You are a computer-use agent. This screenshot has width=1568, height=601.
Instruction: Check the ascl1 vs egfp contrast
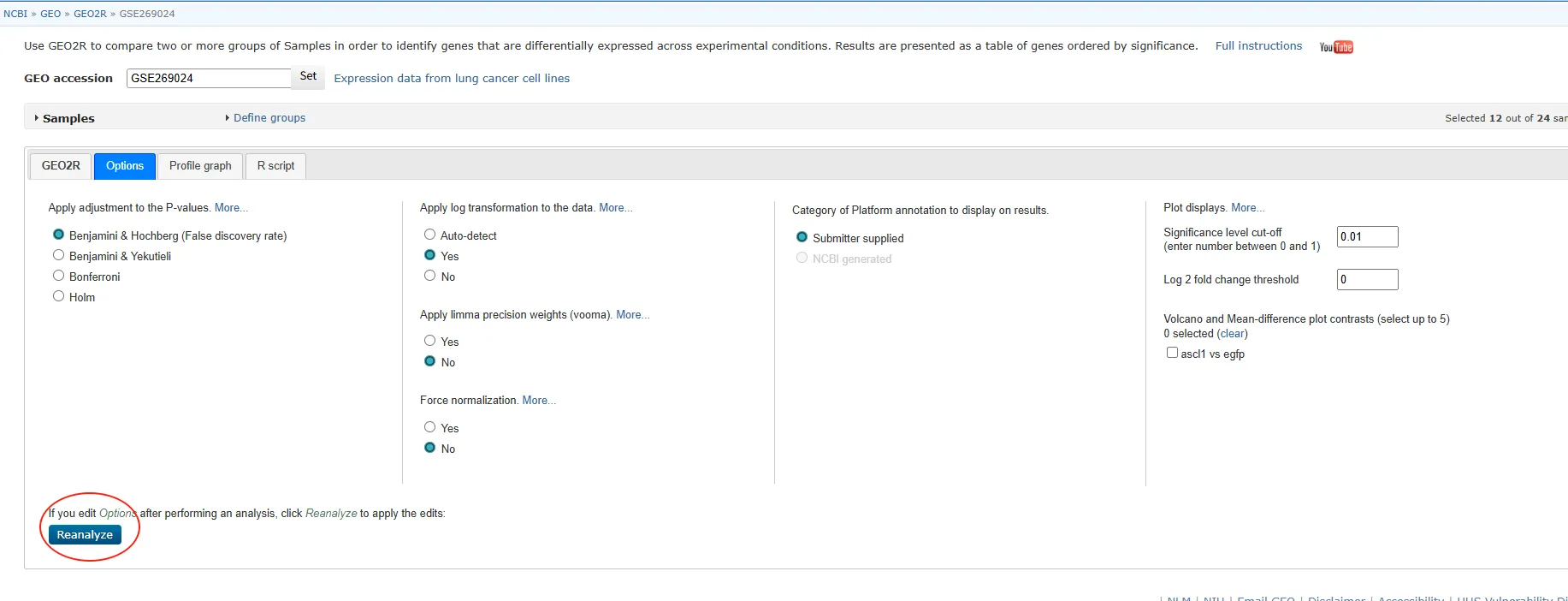tap(1172, 354)
